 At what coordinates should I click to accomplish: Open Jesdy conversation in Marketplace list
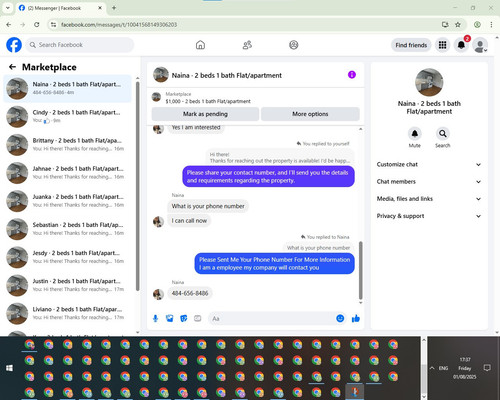68,257
